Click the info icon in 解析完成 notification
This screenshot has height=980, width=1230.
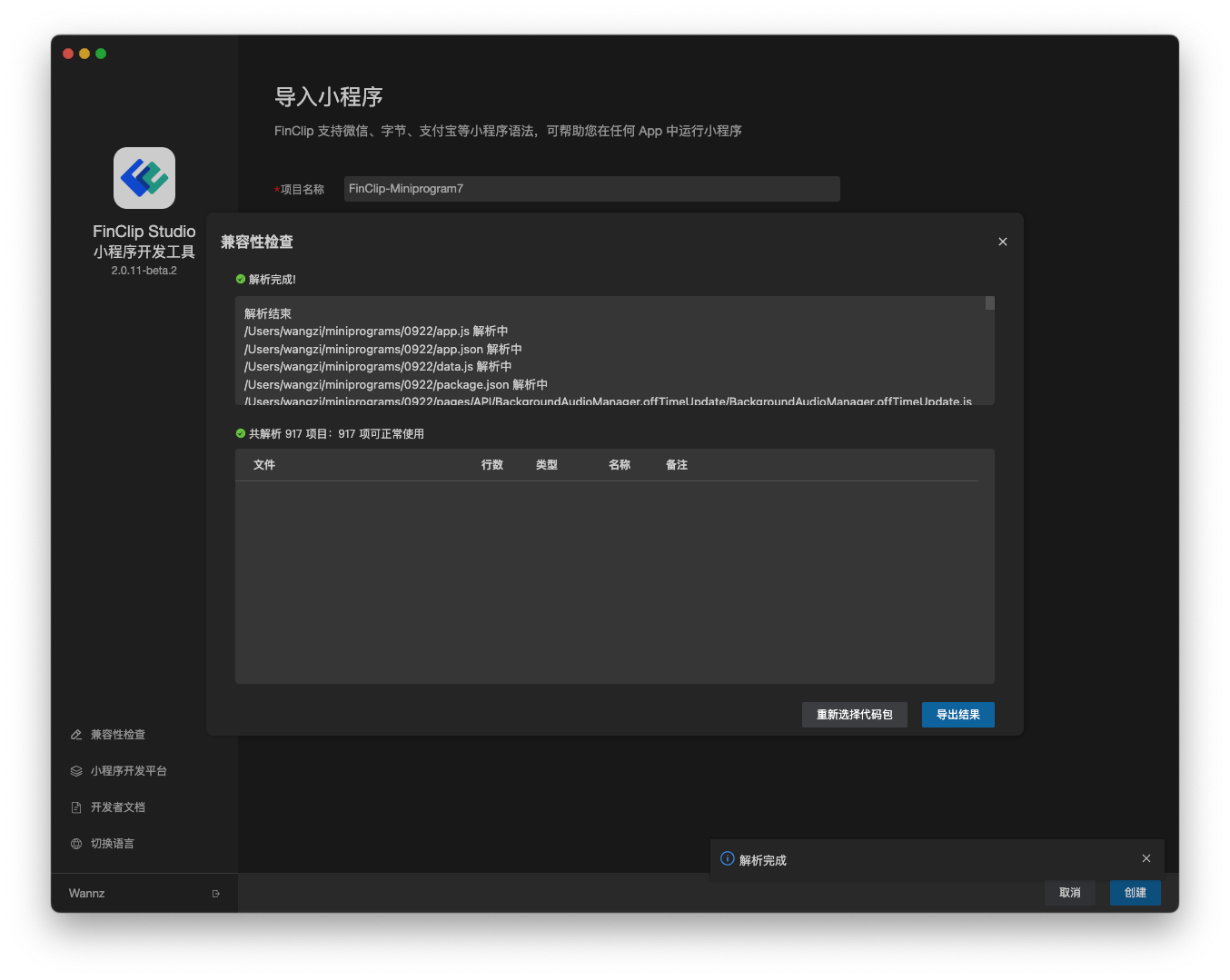[727, 858]
